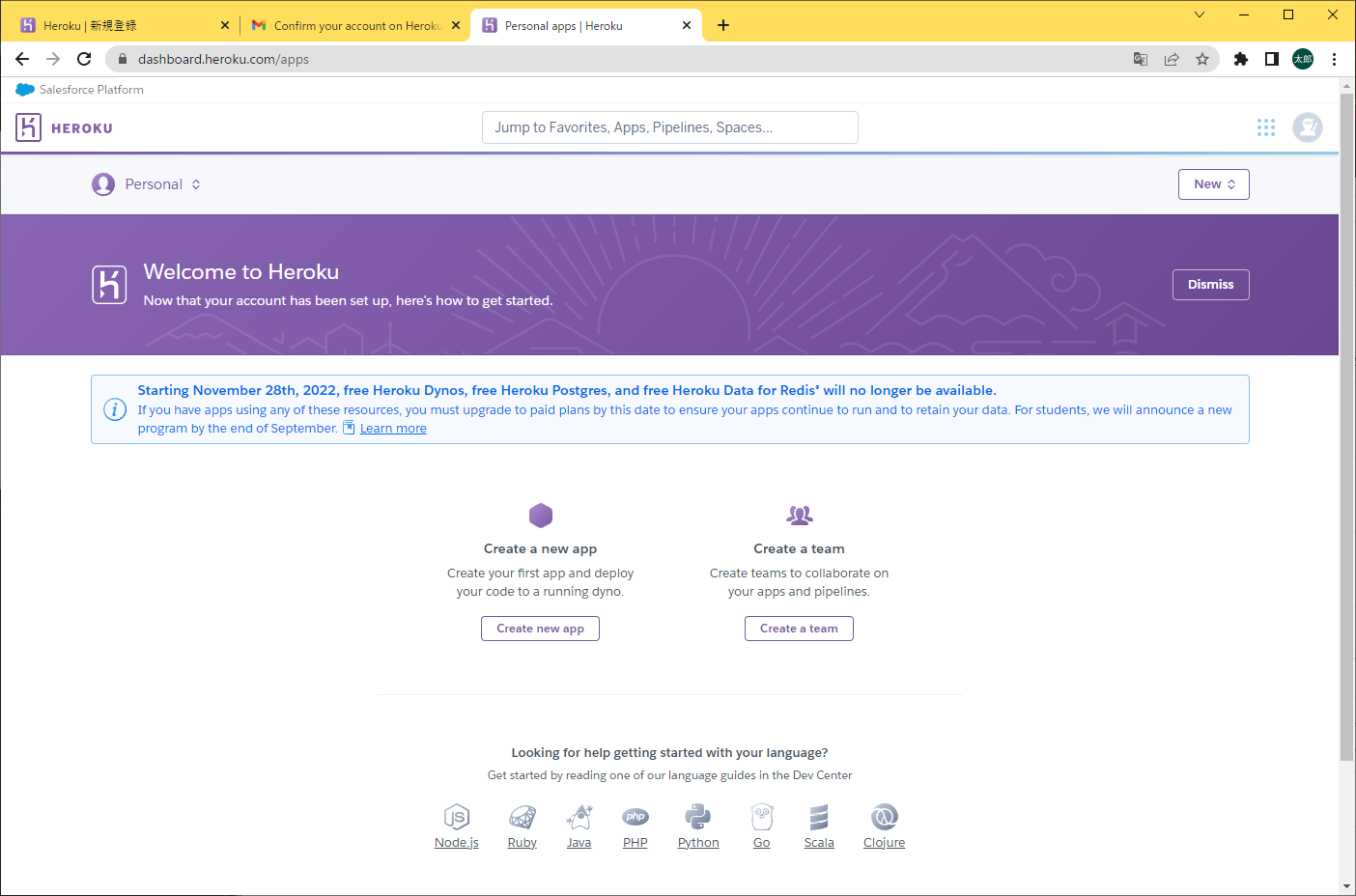This screenshot has width=1356, height=896.
Task: Click the Go gopher icon
Action: pyautogui.click(x=762, y=818)
